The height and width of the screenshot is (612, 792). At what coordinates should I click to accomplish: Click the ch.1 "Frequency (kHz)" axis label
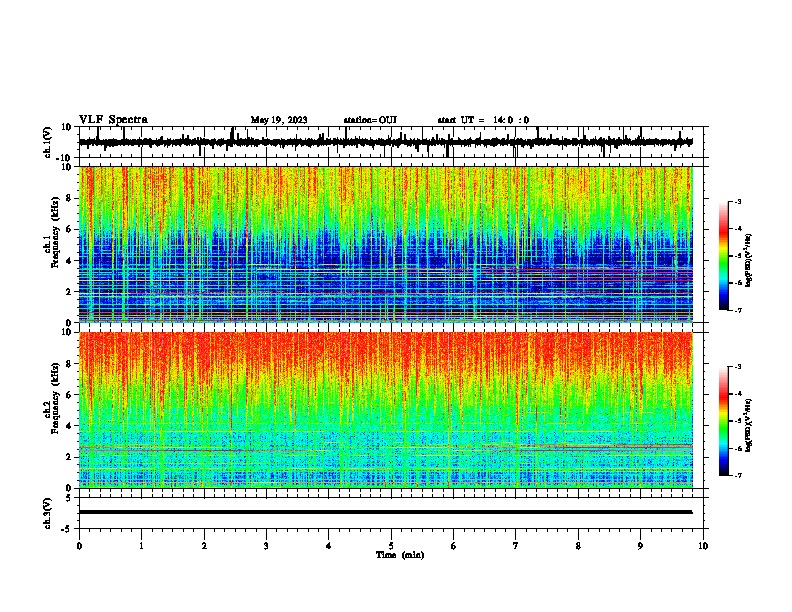coord(56,232)
